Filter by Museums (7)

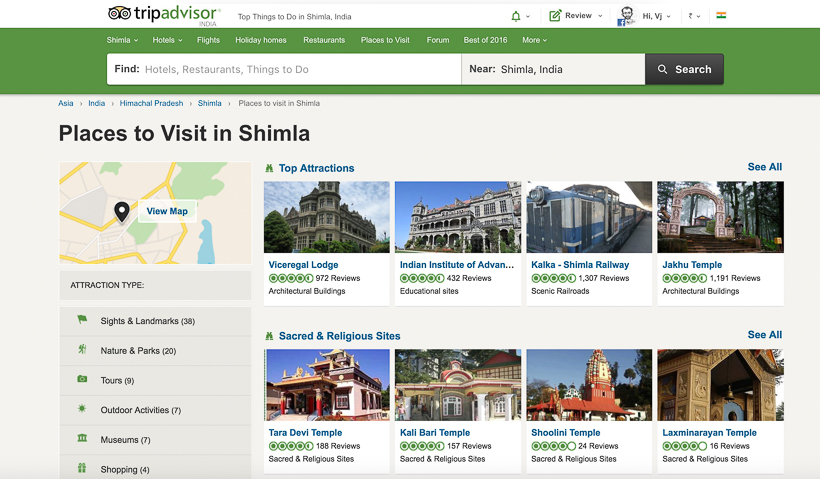155,440
